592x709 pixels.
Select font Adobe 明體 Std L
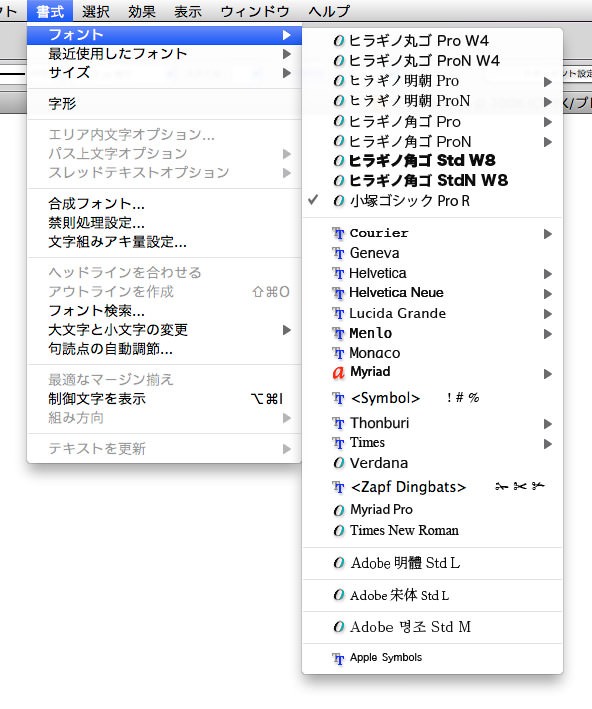point(432,563)
